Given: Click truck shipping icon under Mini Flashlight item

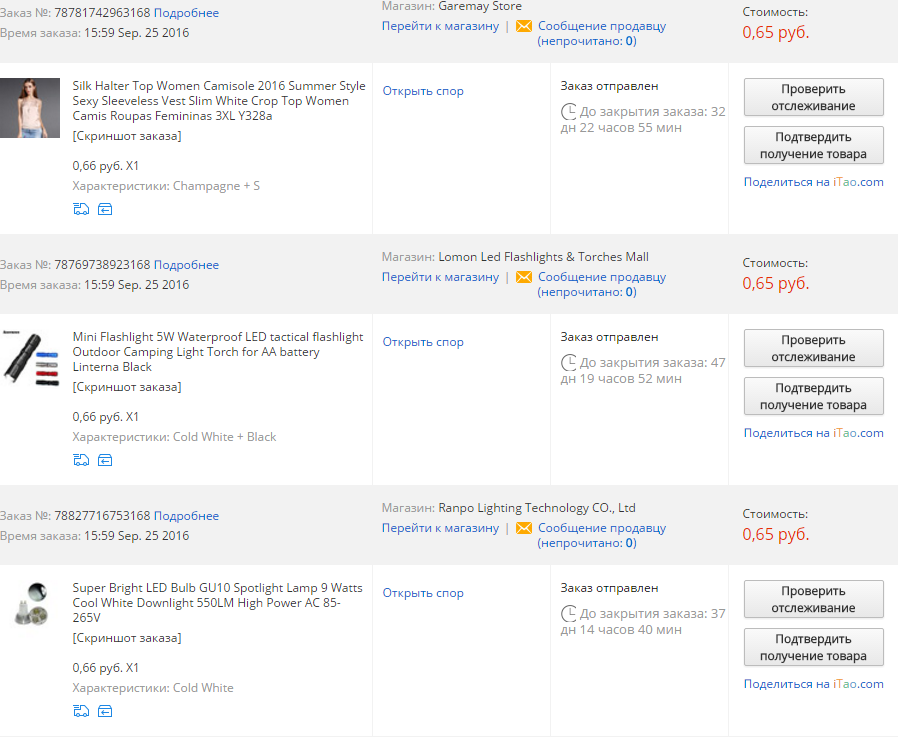Looking at the screenshot, I should [81, 460].
